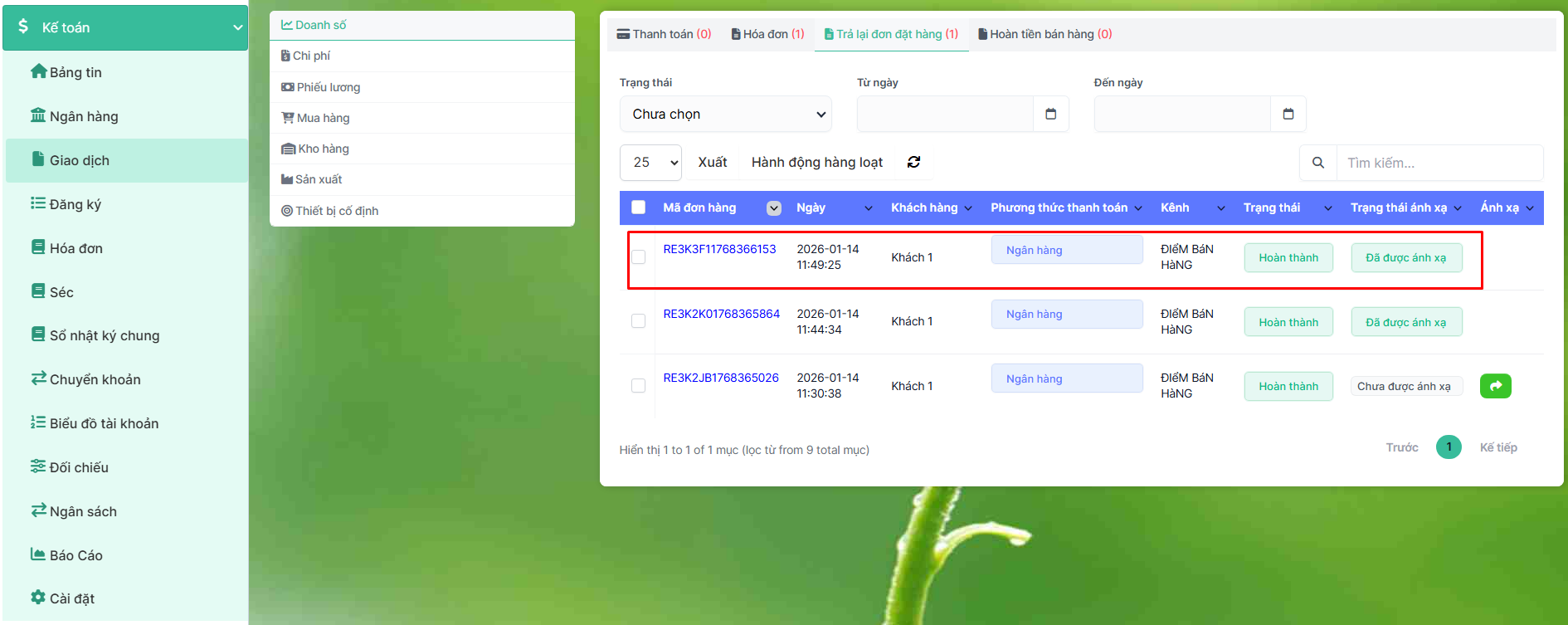
Task: Open the Từ ngày calendar picker icon
Action: coord(1050,115)
